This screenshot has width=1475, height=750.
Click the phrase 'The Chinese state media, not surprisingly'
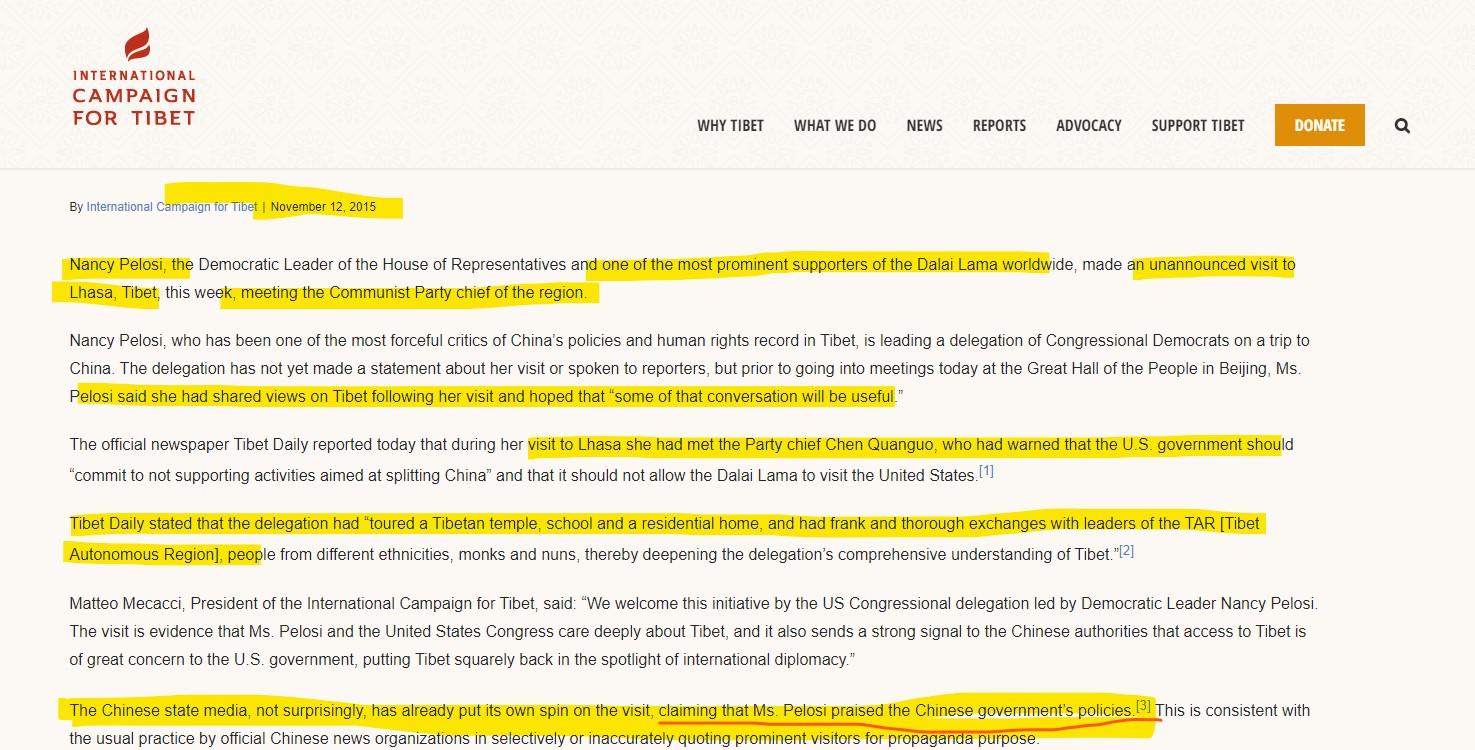click(x=216, y=711)
